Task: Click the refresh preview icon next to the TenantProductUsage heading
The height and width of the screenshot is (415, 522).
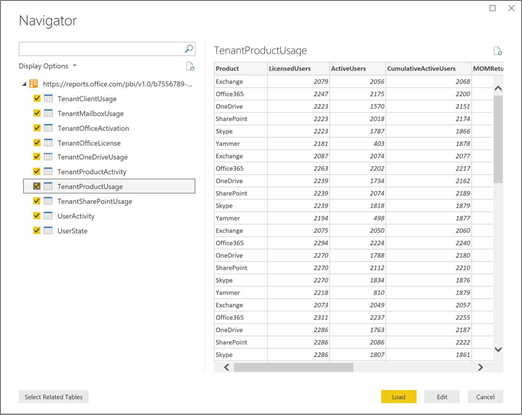Action: pyautogui.click(x=498, y=51)
